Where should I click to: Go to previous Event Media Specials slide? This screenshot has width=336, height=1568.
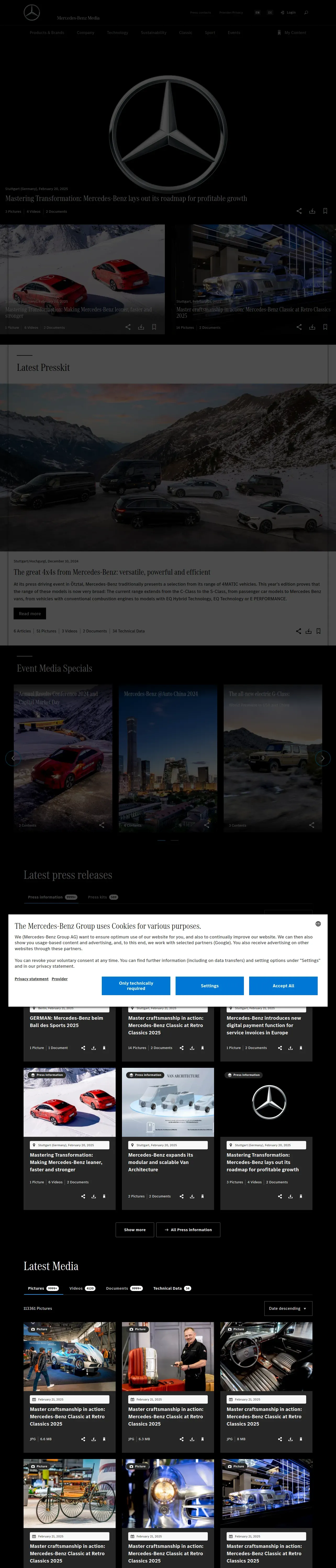click(x=13, y=758)
